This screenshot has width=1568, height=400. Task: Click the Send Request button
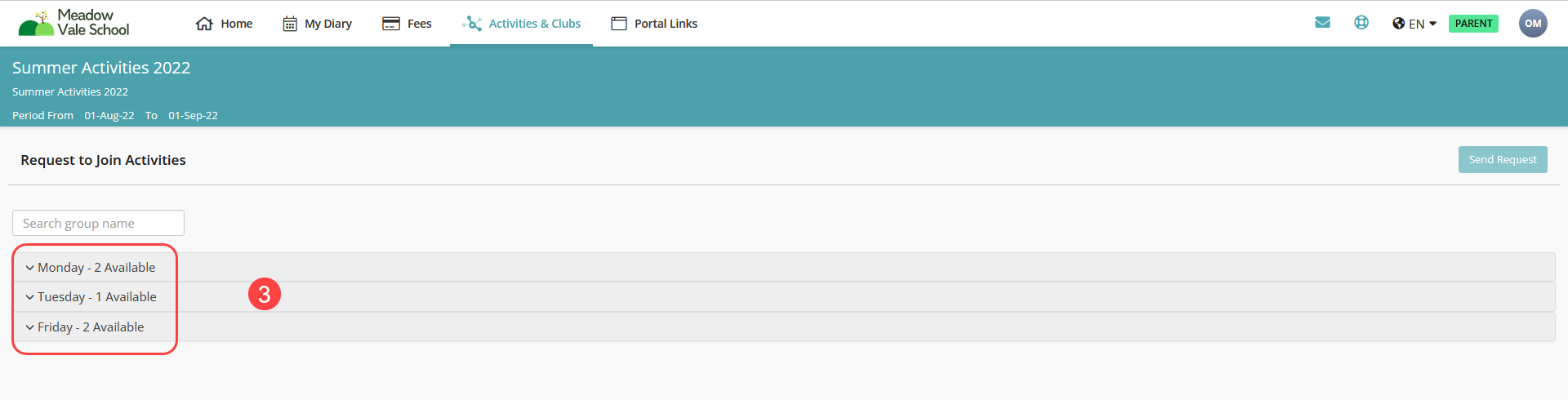[x=1503, y=159]
